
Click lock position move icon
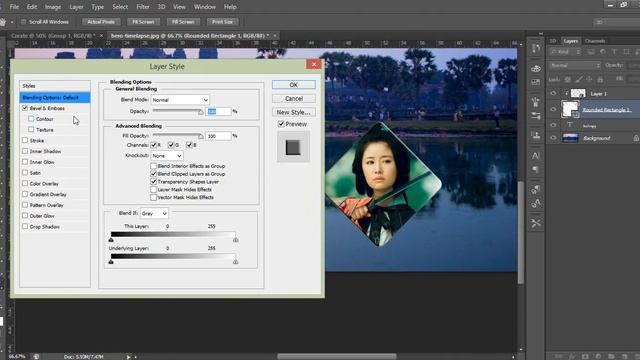coord(589,79)
